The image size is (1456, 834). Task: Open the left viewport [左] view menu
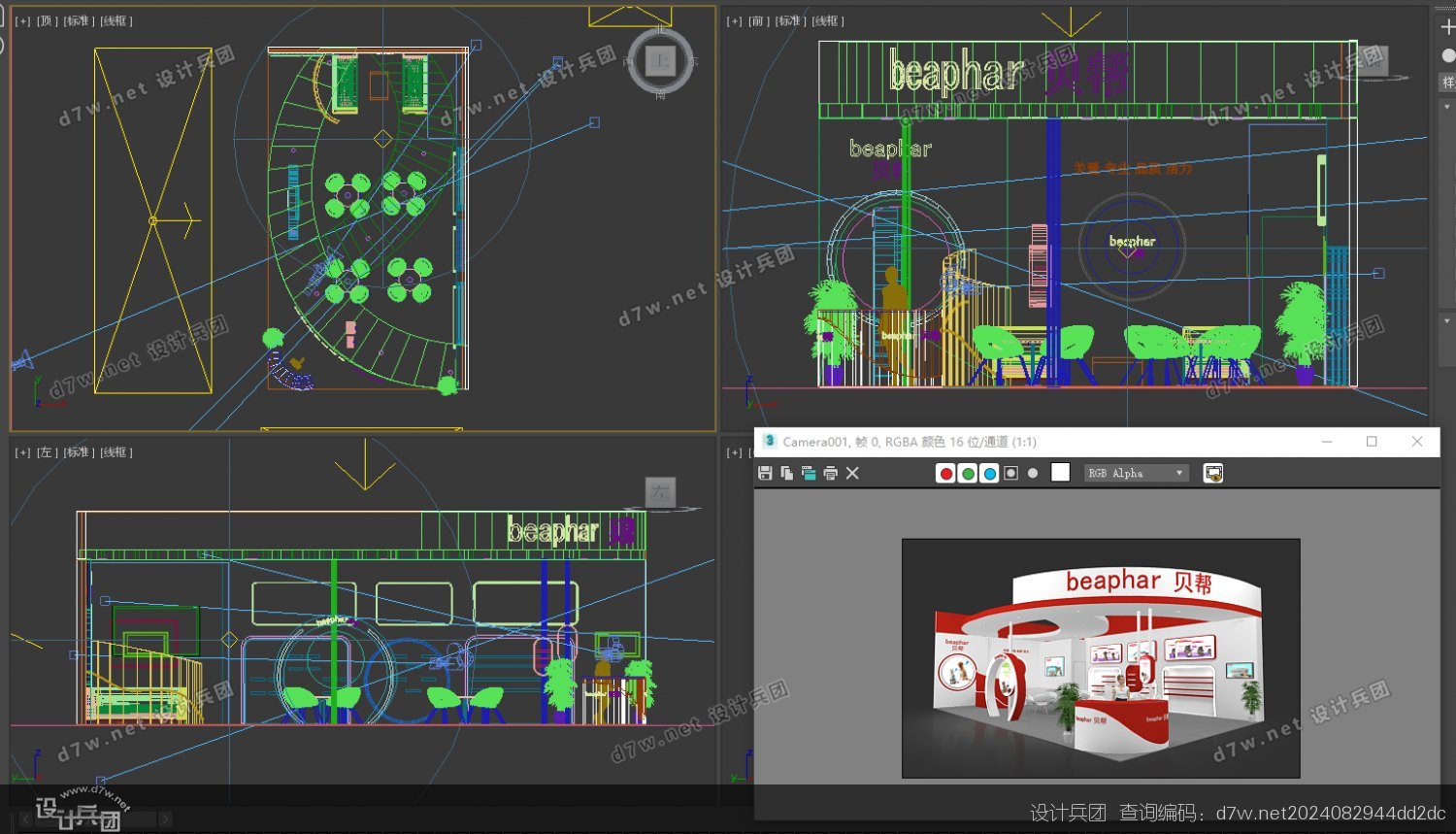coord(47,452)
